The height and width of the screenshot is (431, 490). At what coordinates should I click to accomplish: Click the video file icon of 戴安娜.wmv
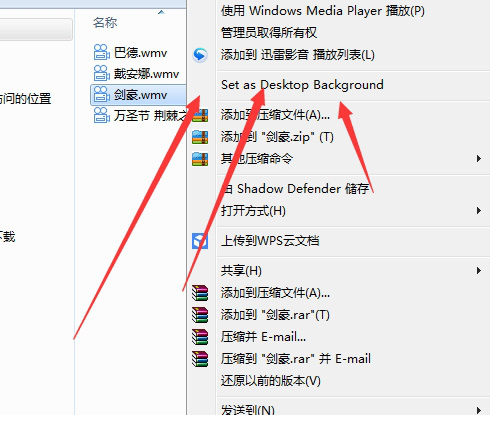coord(101,73)
